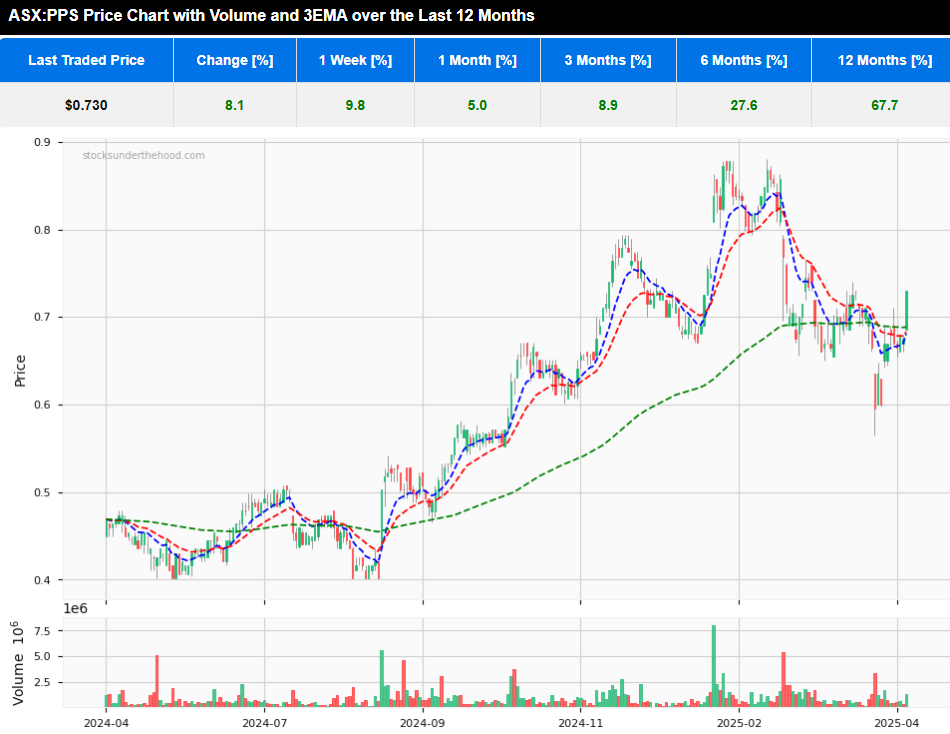
Task: Click the 2.5 volume axis tick label
Action: point(42,682)
